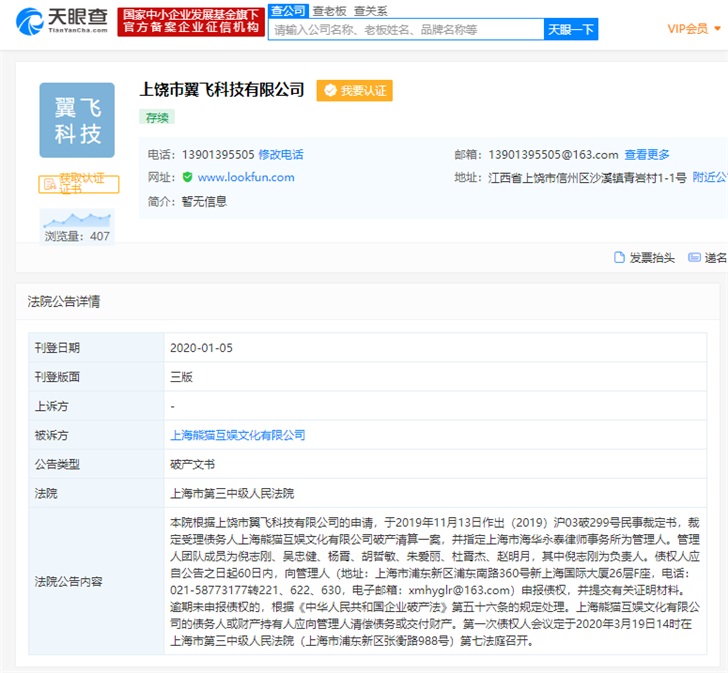Click the 附近公司 link after the address

pos(709,177)
